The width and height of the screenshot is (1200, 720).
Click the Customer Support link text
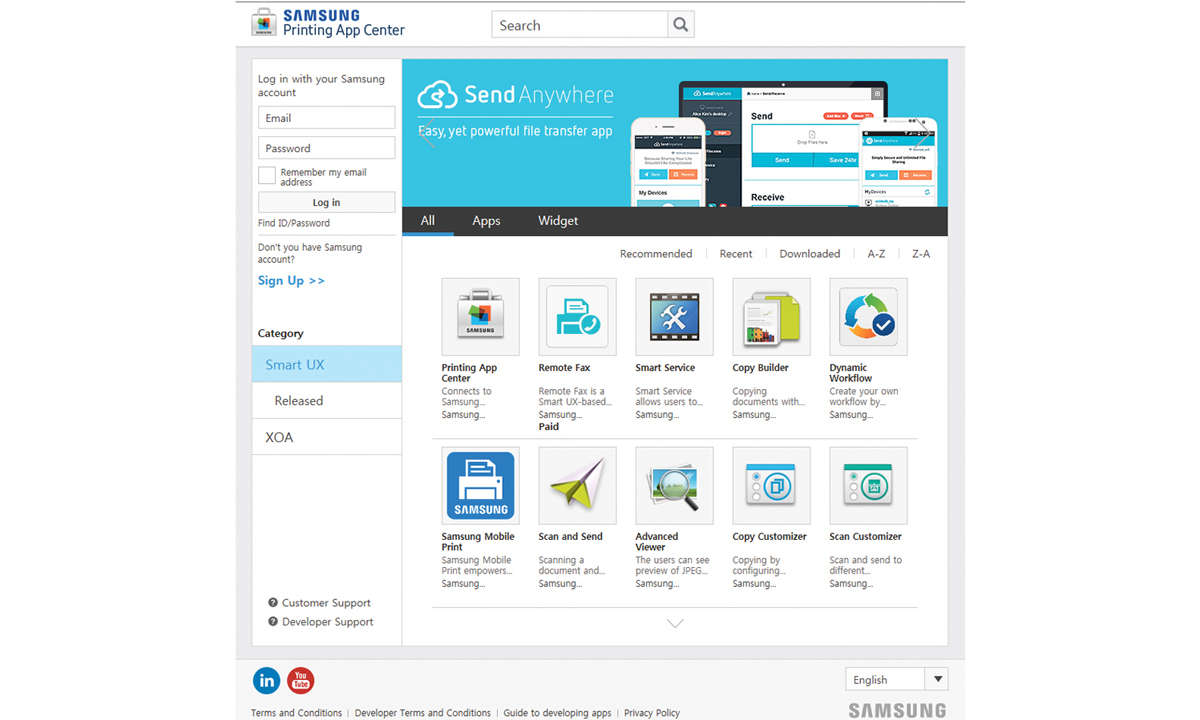point(326,603)
